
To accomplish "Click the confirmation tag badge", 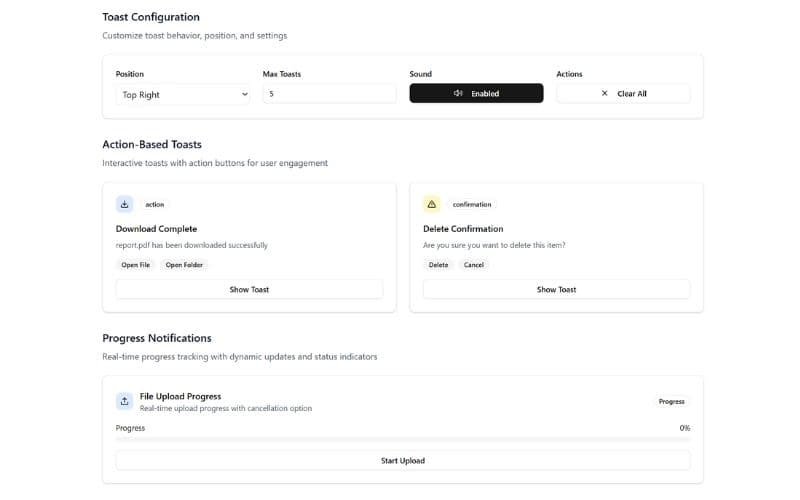I will pos(472,204).
